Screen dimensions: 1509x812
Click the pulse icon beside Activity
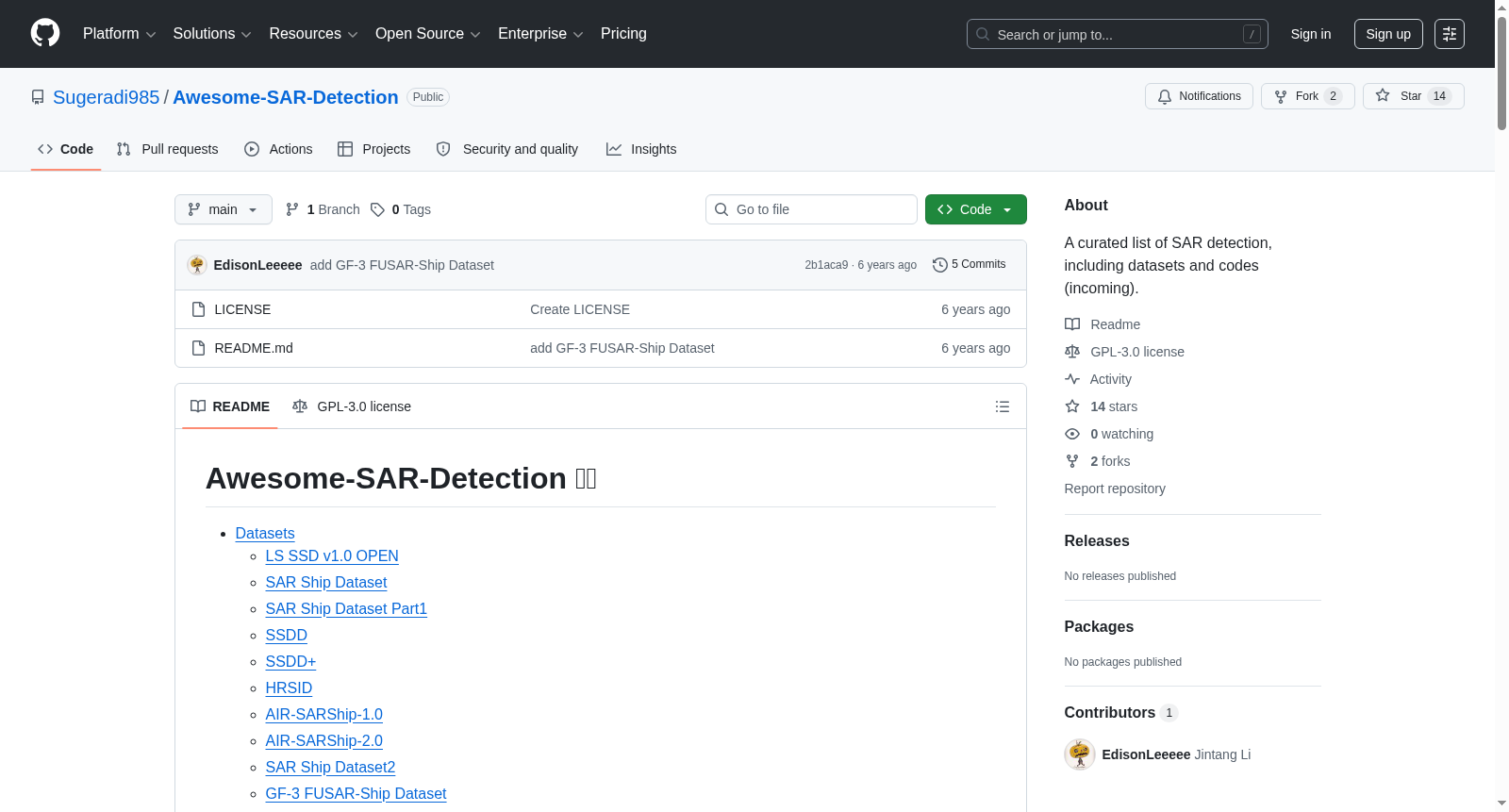coord(1072,379)
